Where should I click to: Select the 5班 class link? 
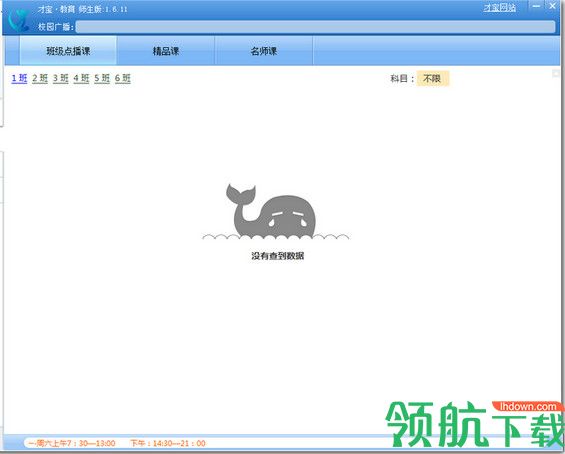tap(102, 78)
